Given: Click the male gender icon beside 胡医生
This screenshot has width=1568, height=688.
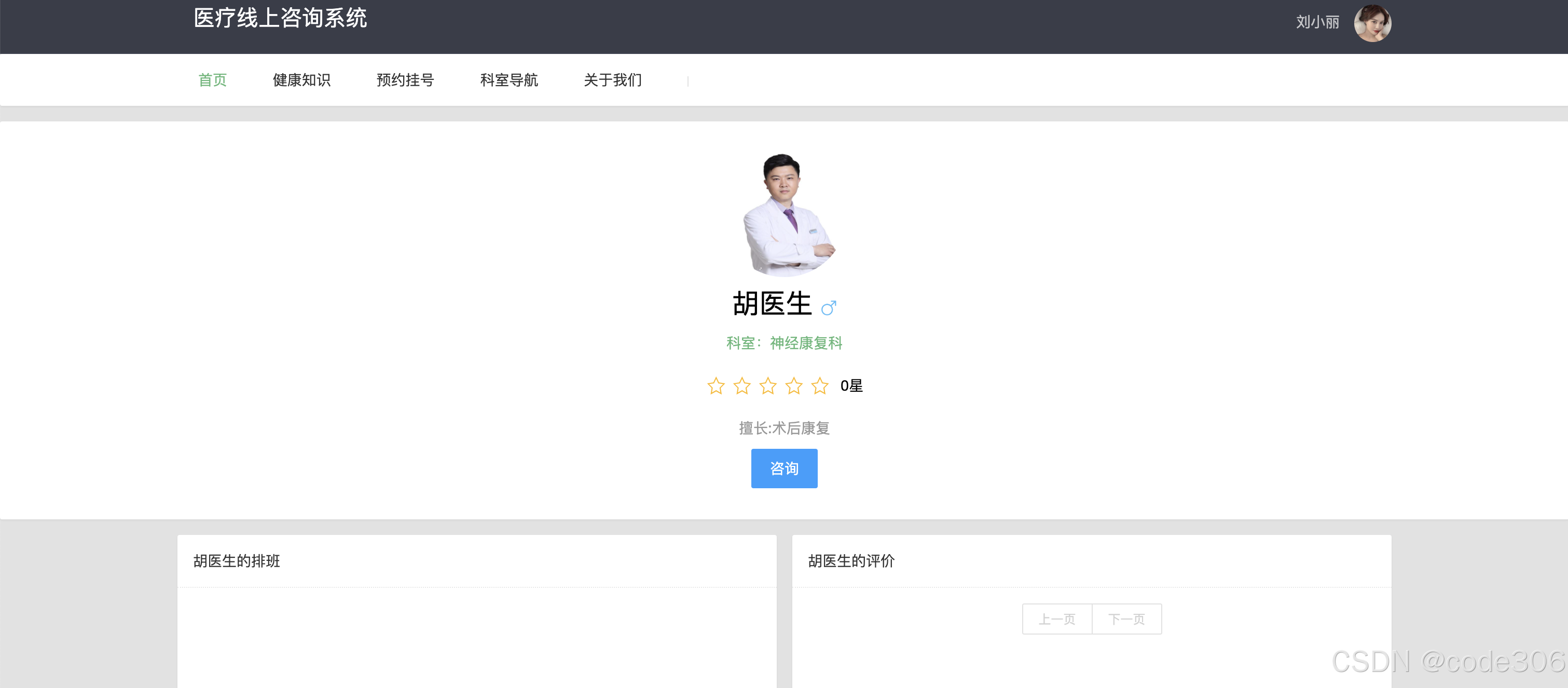Looking at the screenshot, I should click(829, 308).
